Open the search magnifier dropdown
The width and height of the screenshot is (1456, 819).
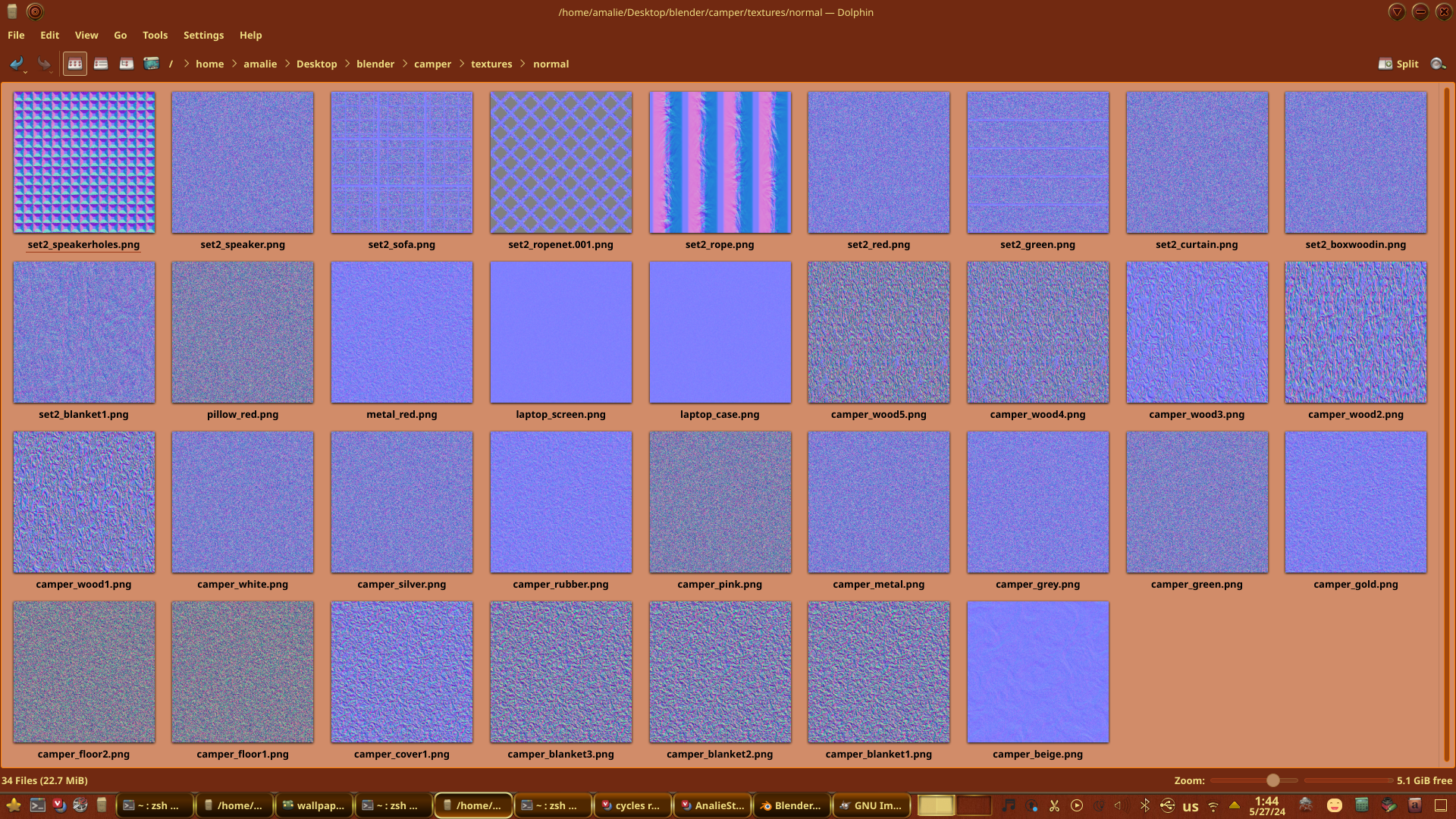click(x=1438, y=64)
